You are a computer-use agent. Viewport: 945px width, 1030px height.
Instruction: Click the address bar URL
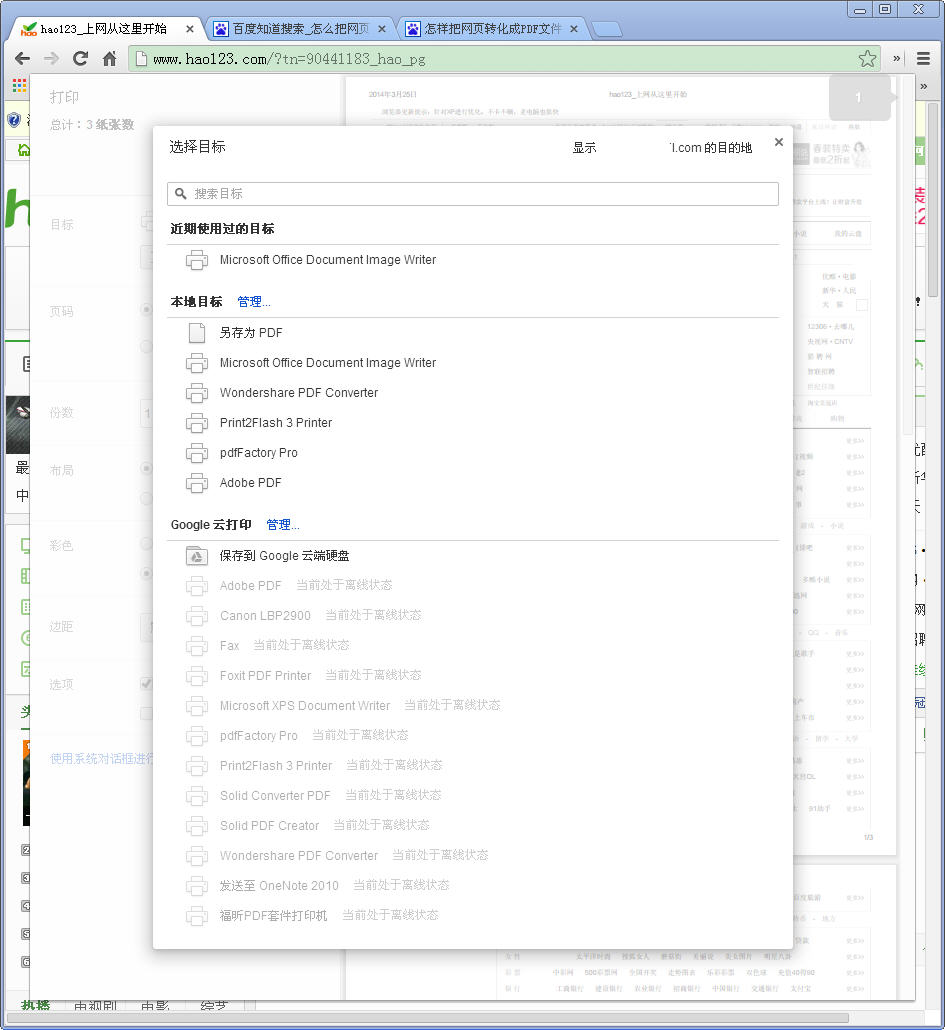(x=289, y=59)
